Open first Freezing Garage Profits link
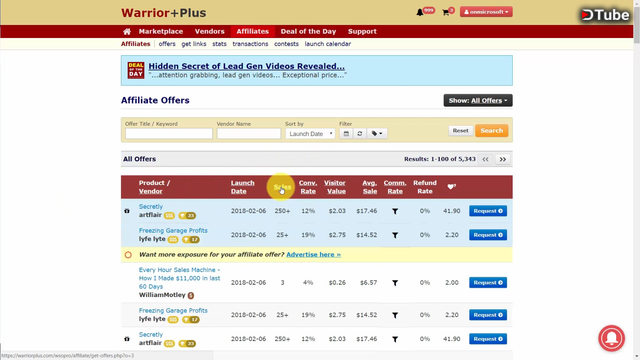The image size is (640, 360). tap(173, 231)
